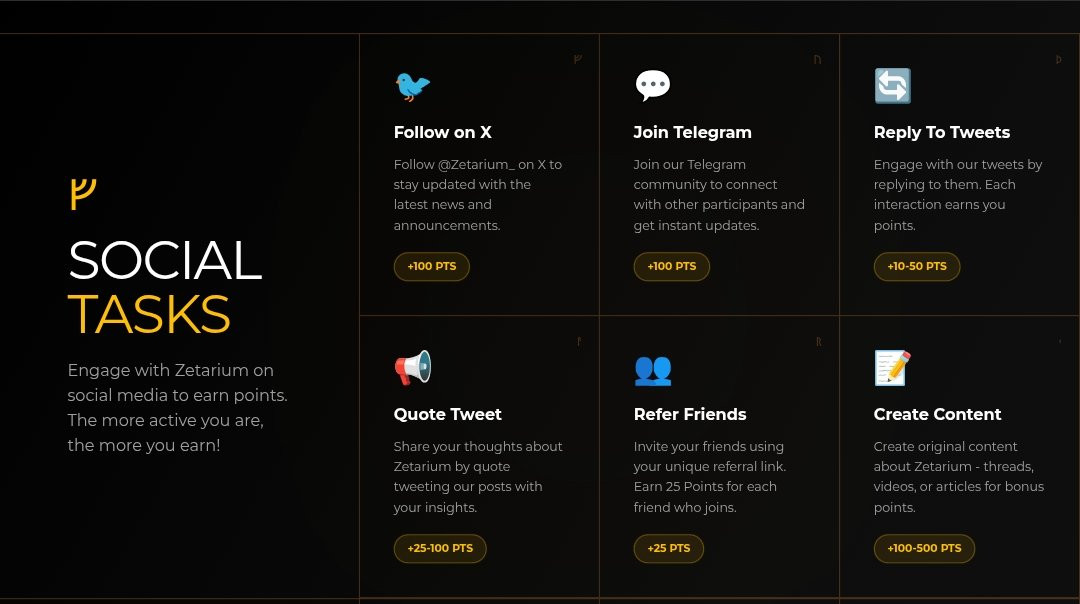Click the Create Content card description text

pyautogui.click(x=958, y=477)
